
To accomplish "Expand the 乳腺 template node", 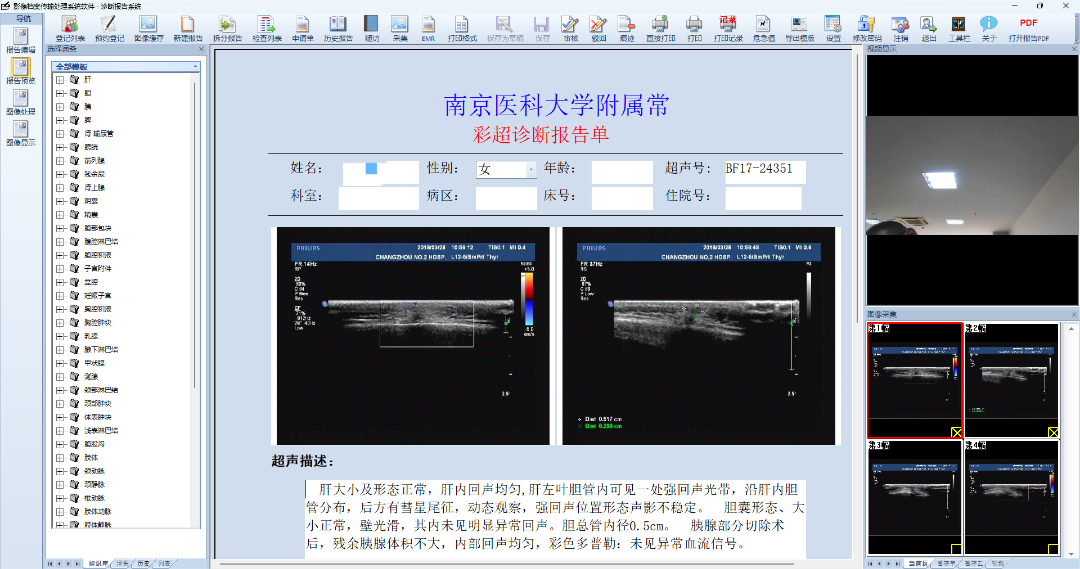I will click(x=60, y=336).
